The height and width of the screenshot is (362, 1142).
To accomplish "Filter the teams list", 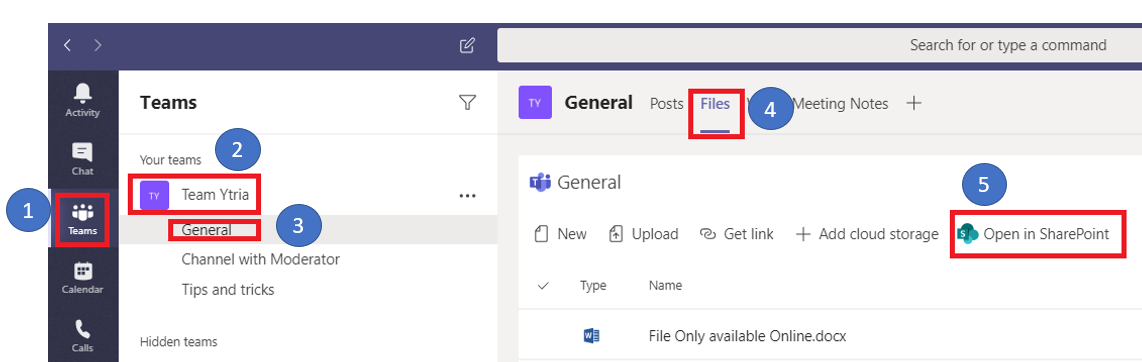I will pyautogui.click(x=468, y=103).
